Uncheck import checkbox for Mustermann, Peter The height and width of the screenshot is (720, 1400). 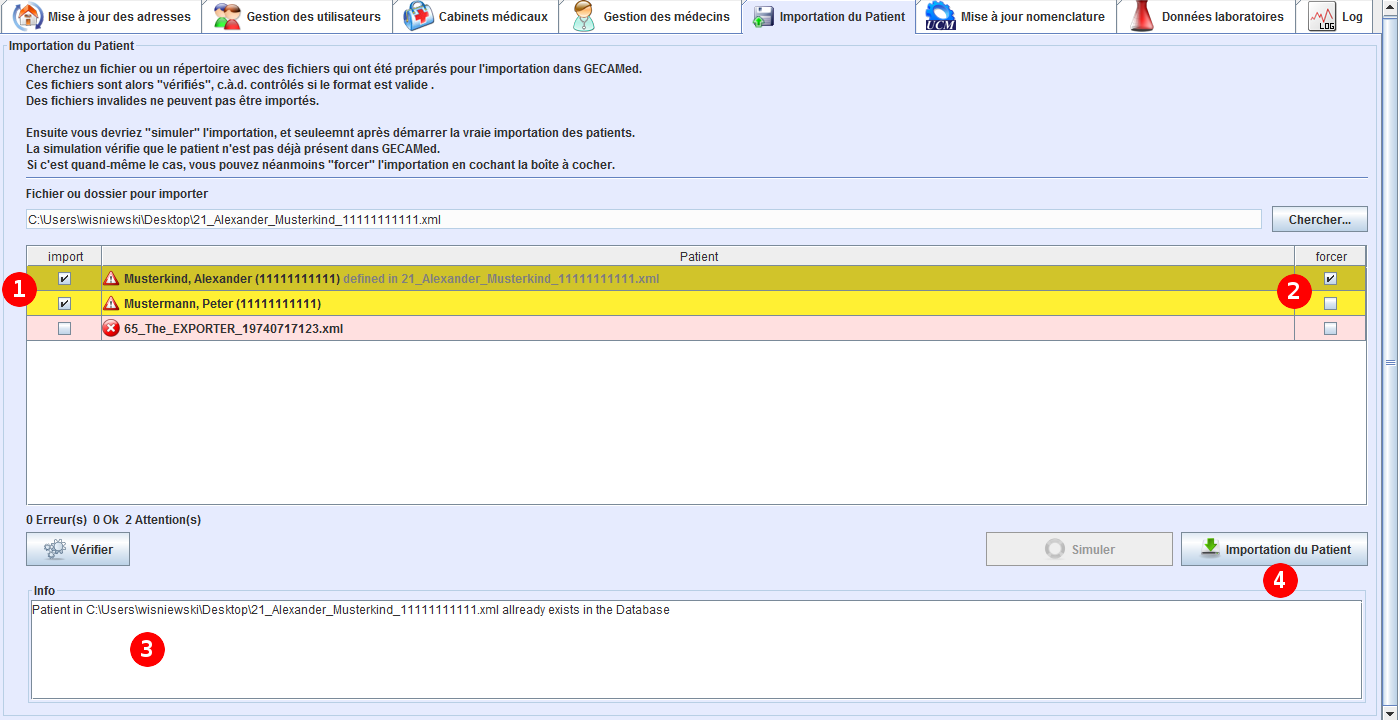coord(64,303)
